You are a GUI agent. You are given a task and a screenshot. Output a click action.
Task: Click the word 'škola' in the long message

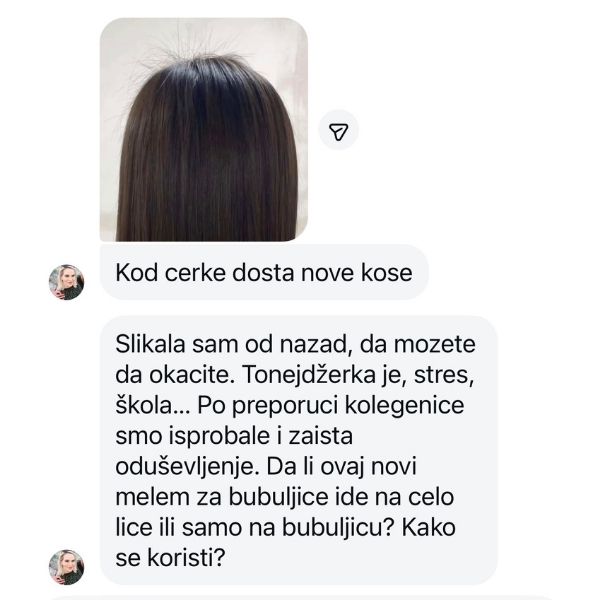[x=147, y=405]
